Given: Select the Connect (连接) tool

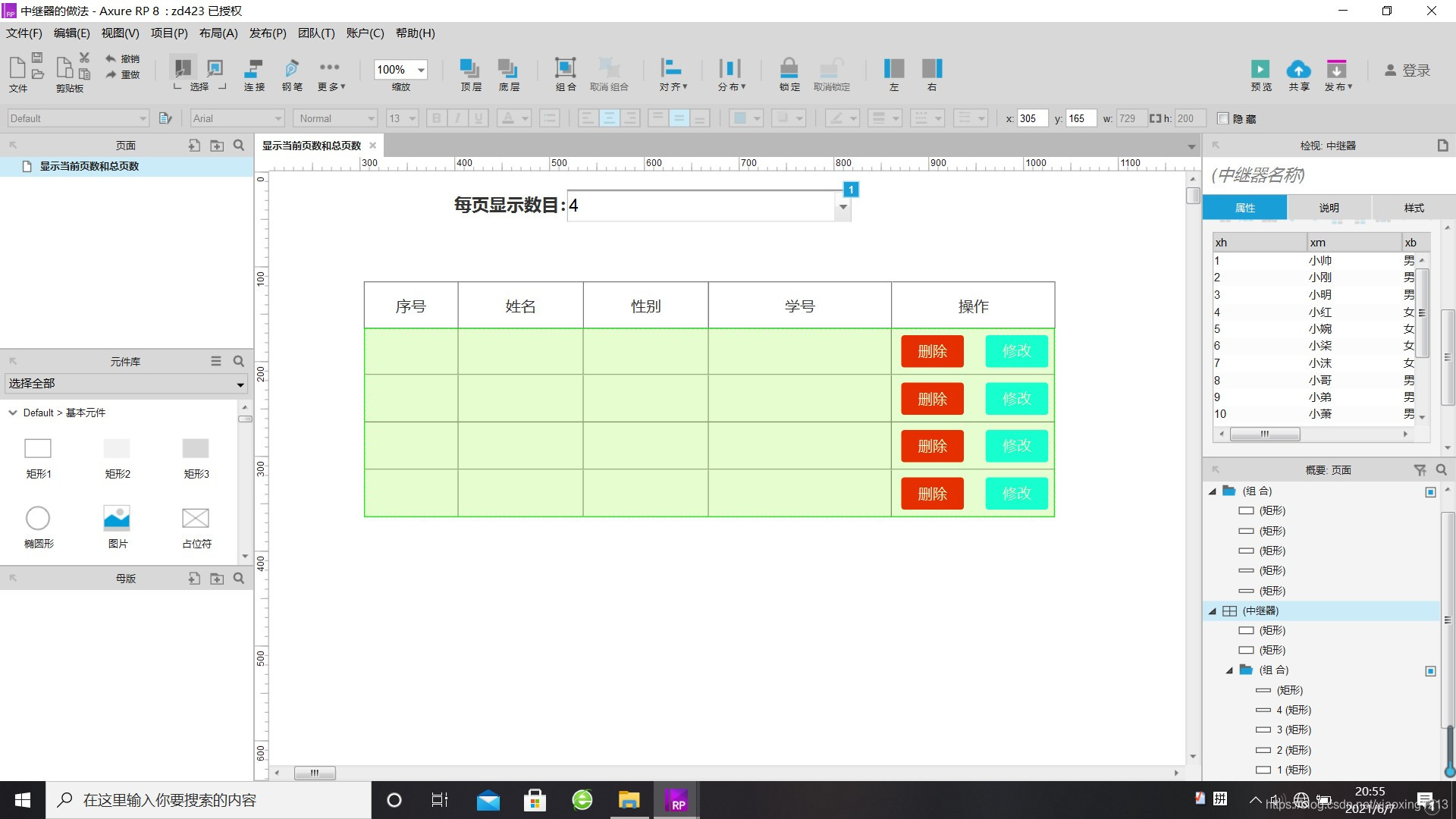Looking at the screenshot, I should [x=254, y=69].
